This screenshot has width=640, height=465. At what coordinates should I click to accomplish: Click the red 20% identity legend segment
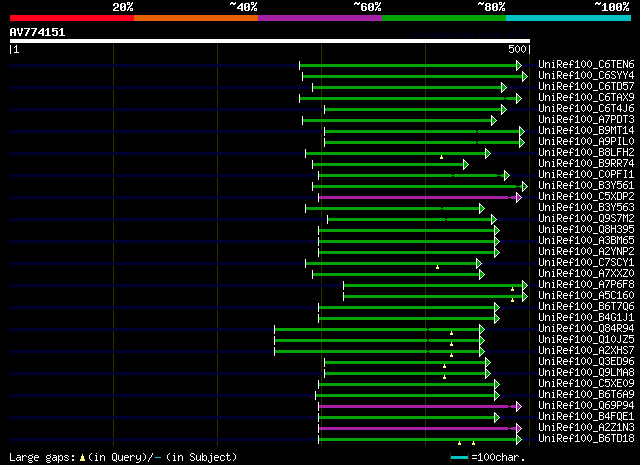[x=72, y=18]
